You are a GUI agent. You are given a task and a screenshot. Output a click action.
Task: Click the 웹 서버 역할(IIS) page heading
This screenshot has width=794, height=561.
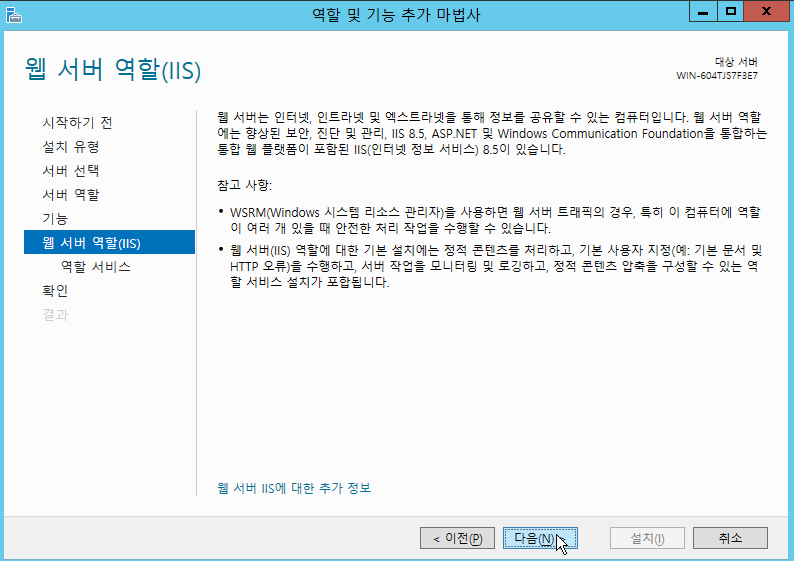click(x=113, y=69)
